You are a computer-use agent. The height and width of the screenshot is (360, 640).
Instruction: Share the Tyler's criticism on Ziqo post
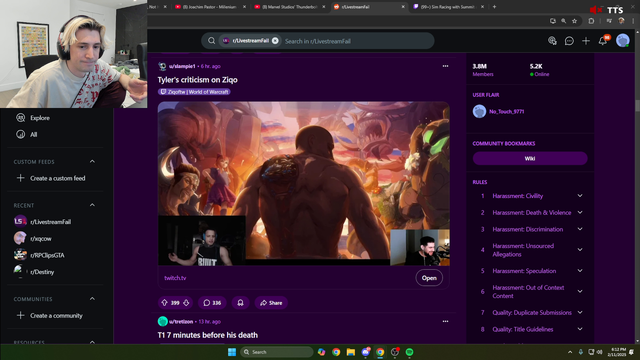pos(271,303)
